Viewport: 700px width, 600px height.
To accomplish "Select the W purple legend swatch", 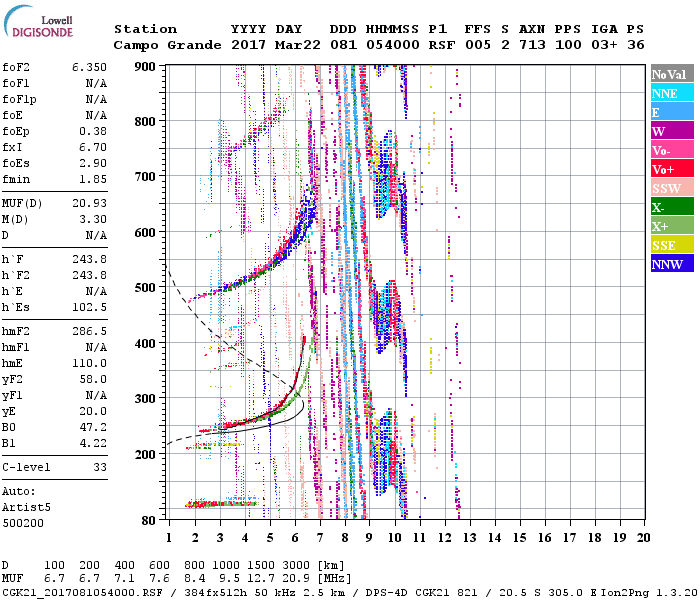I will (672, 131).
